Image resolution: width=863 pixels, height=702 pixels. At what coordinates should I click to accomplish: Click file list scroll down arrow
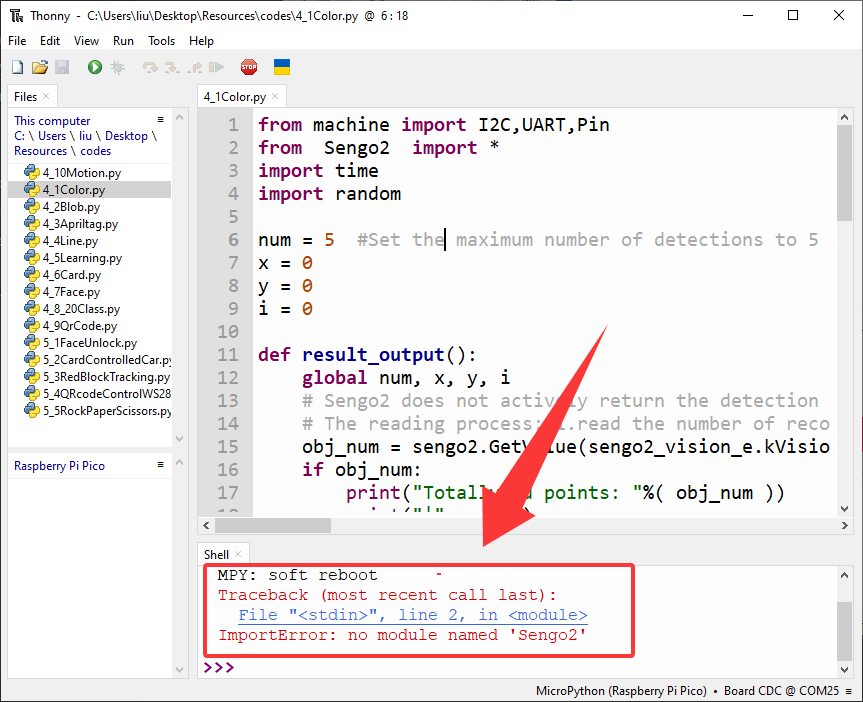point(179,439)
